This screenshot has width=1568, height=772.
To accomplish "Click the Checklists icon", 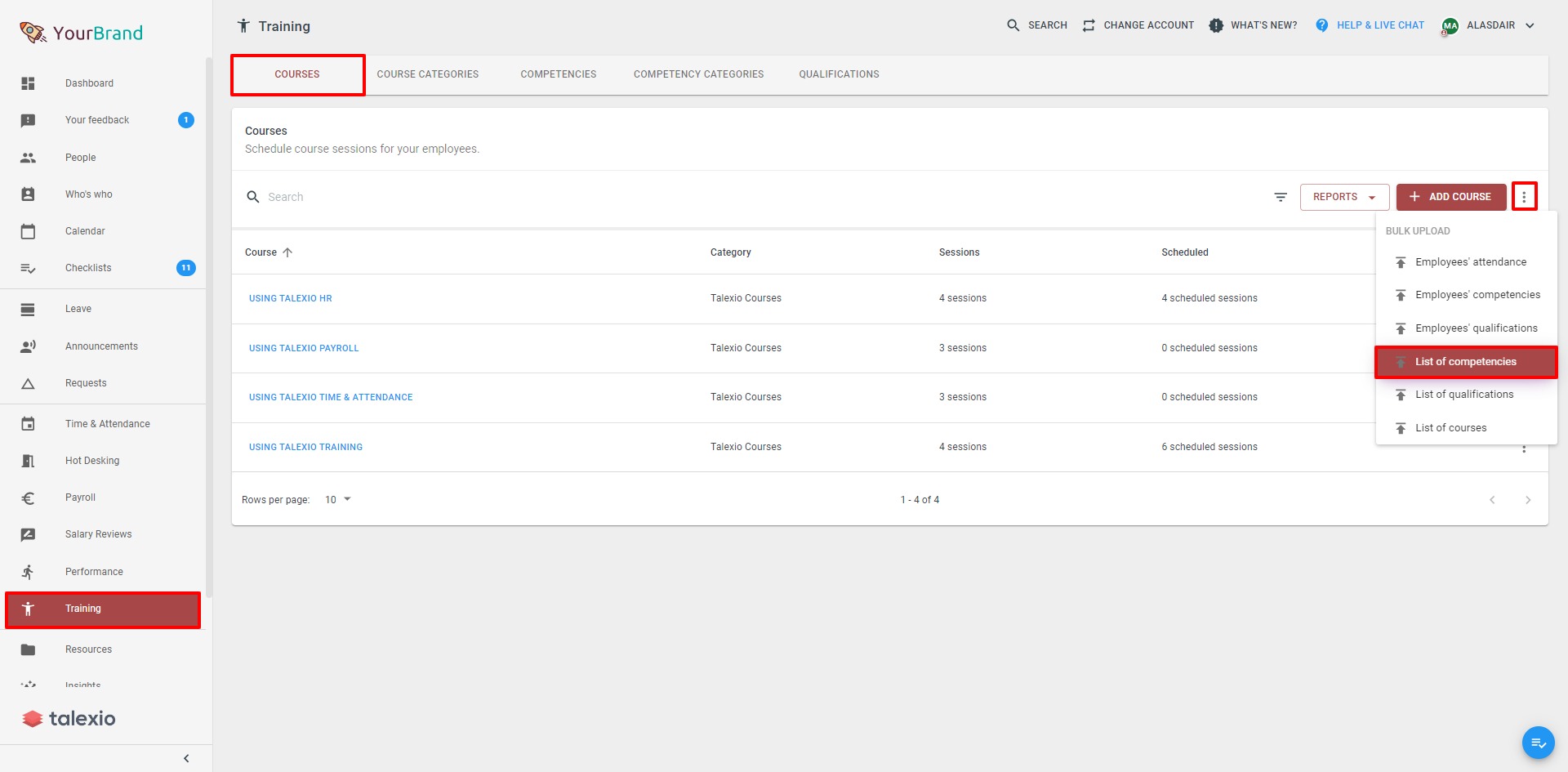I will coord(28,268).
